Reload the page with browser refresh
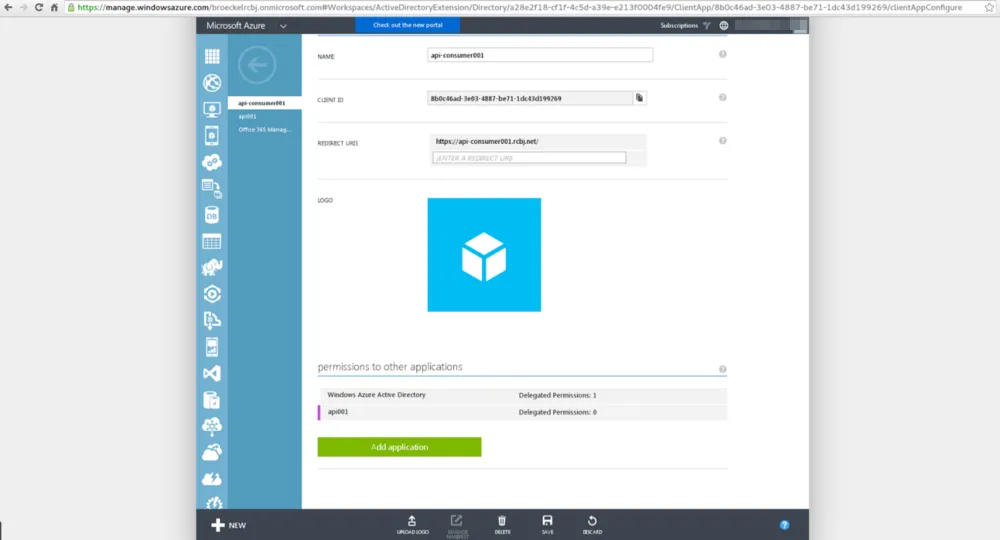Screen dimensions: 1000x540 (39, 8)
